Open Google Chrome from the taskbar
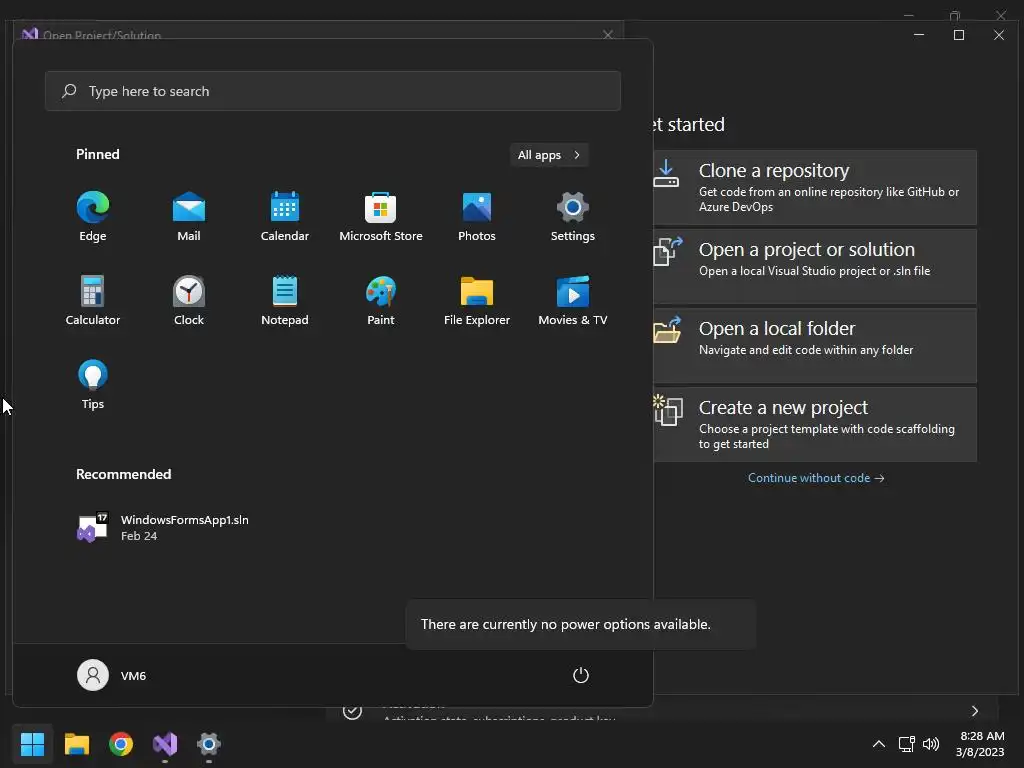The width and height of the screenshot is (1024, 768). click(x=121, y=744)
